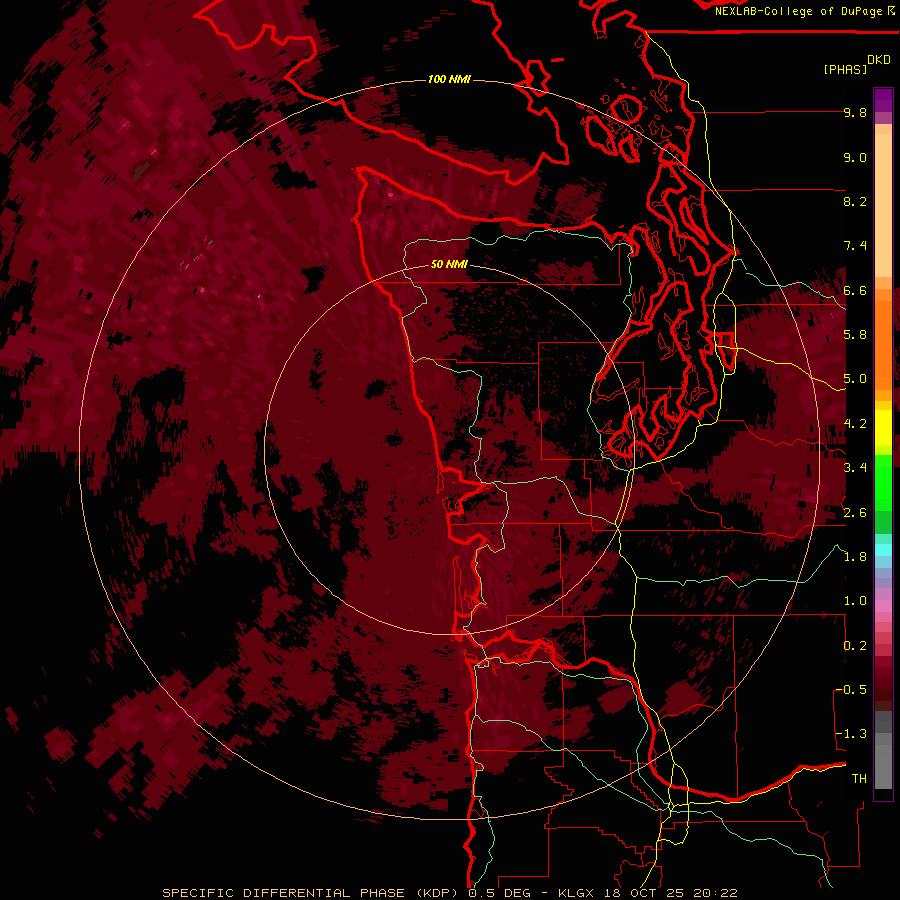
Task: Click the 8.2 value on the color scale
Action: [855, 201]
